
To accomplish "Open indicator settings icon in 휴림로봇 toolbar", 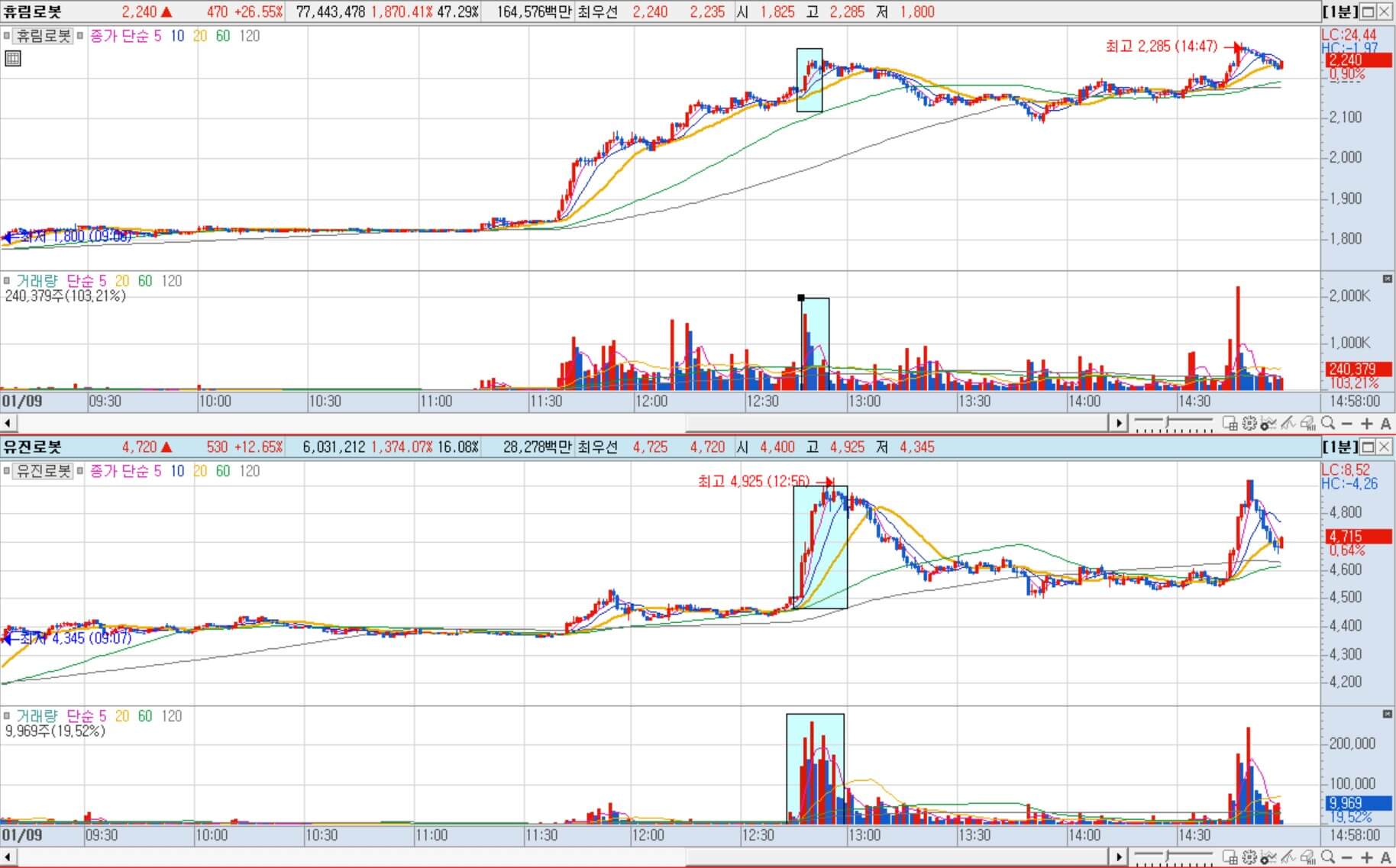I will click(x=1268, y=423).
